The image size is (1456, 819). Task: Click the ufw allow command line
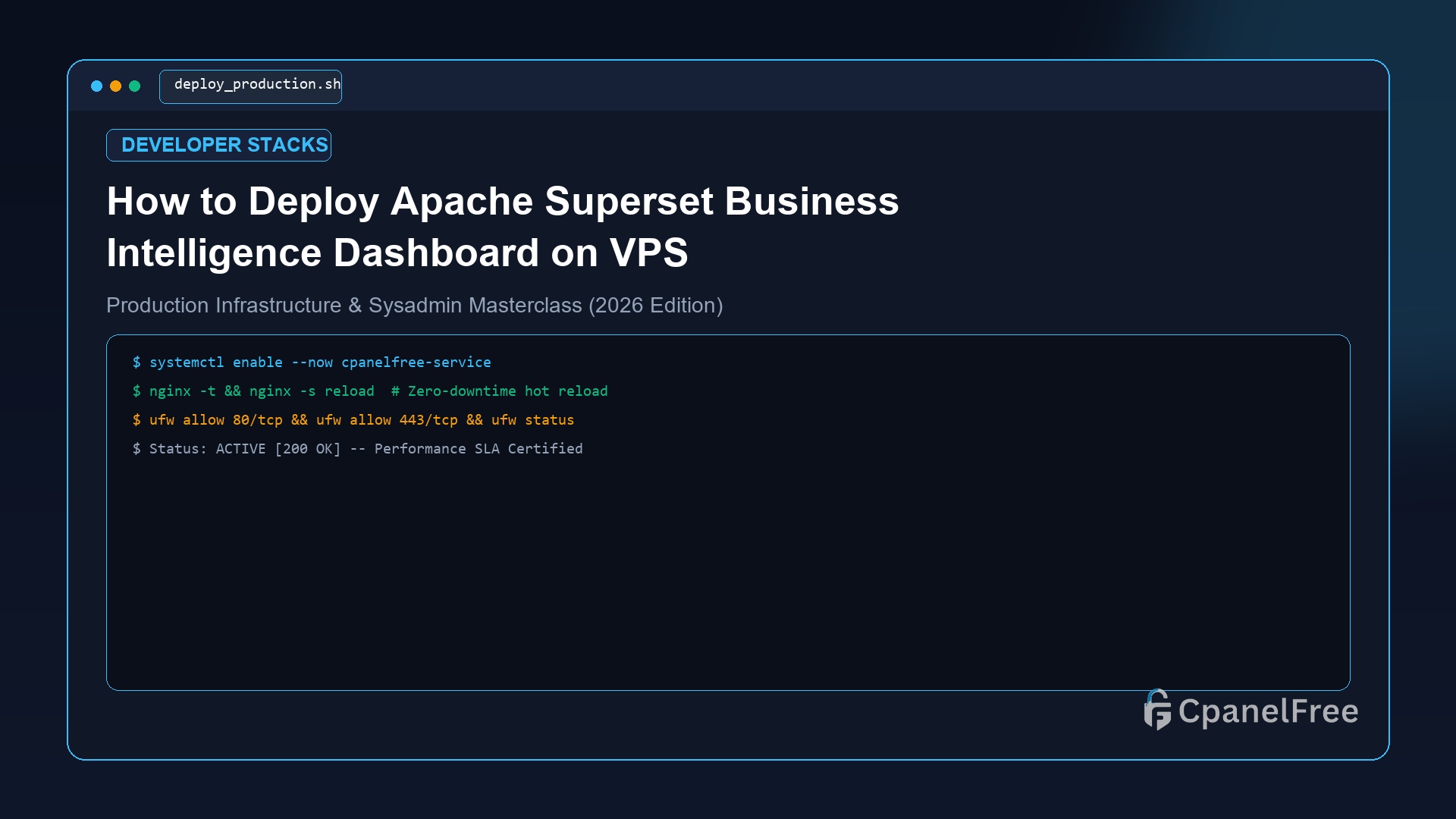[353, 420]
